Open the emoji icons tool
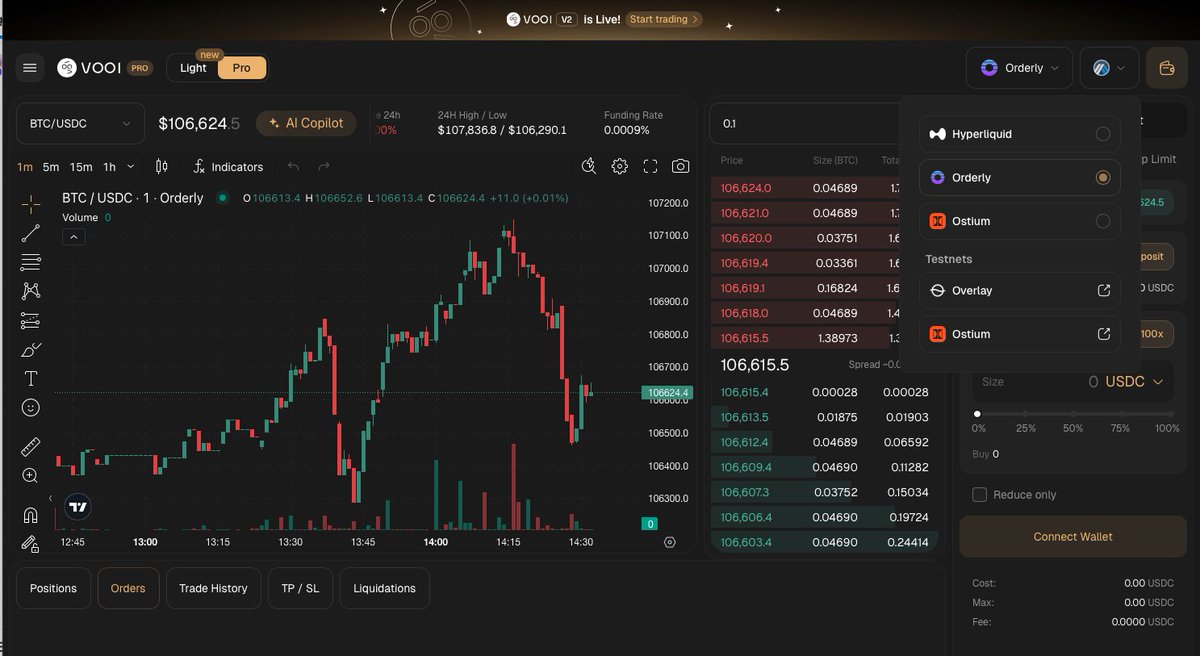The width and height of the screenshot is (1200, 656). coord(31,408)
